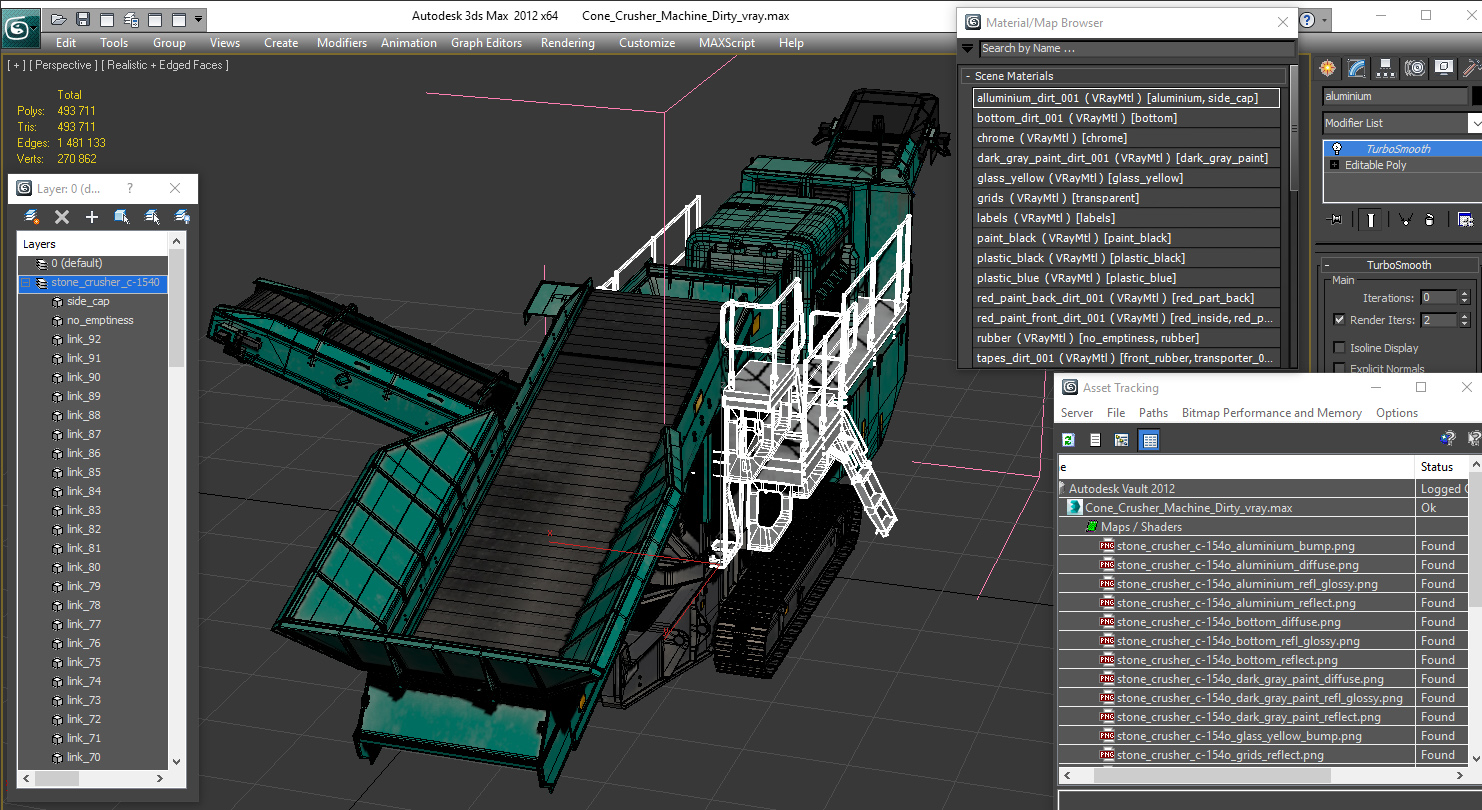Open the Rendering menu
The width and height of the screenshot is (1482, 810).
(567, 43)
